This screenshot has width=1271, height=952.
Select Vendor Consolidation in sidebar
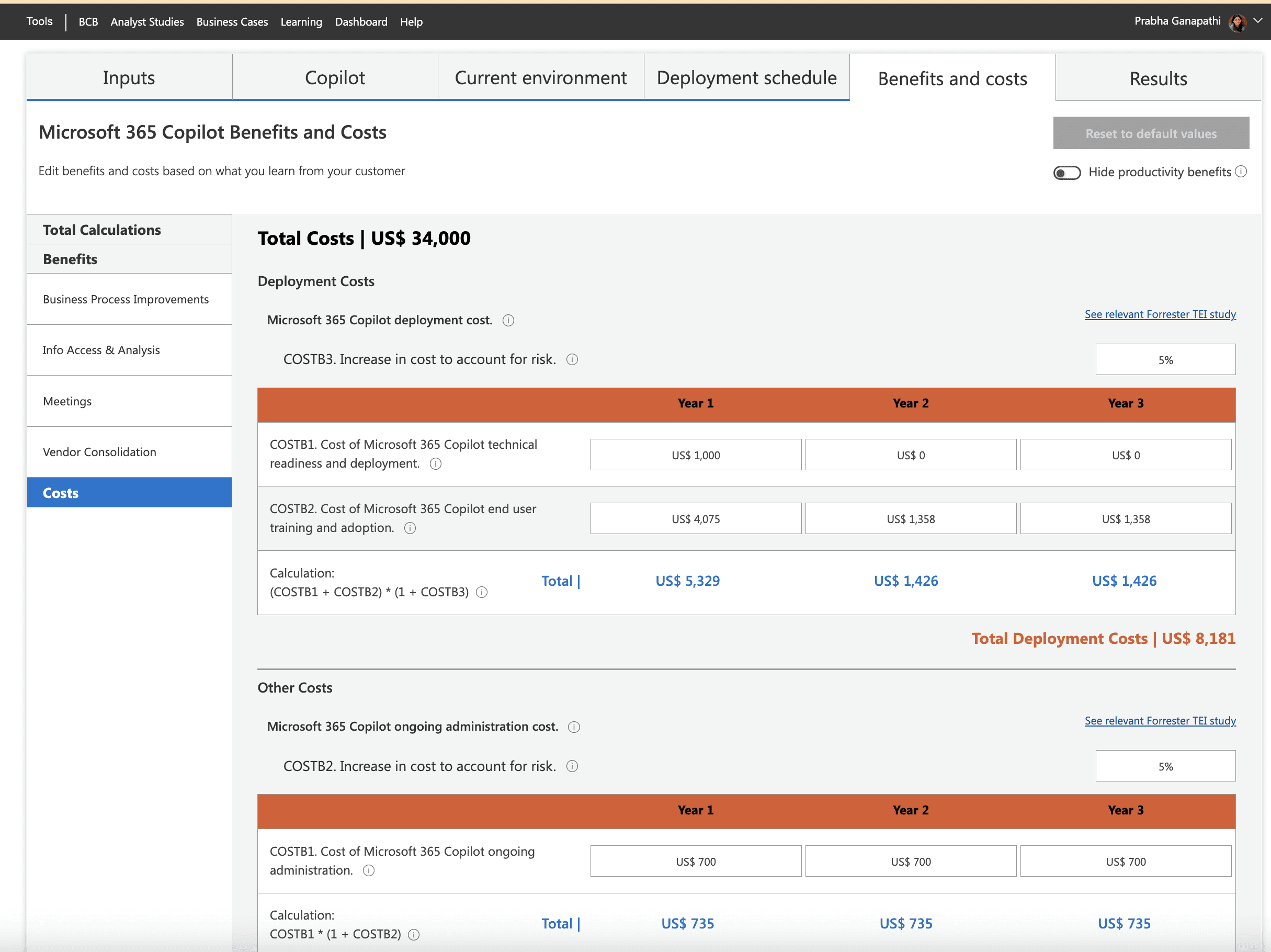point(99,452)
